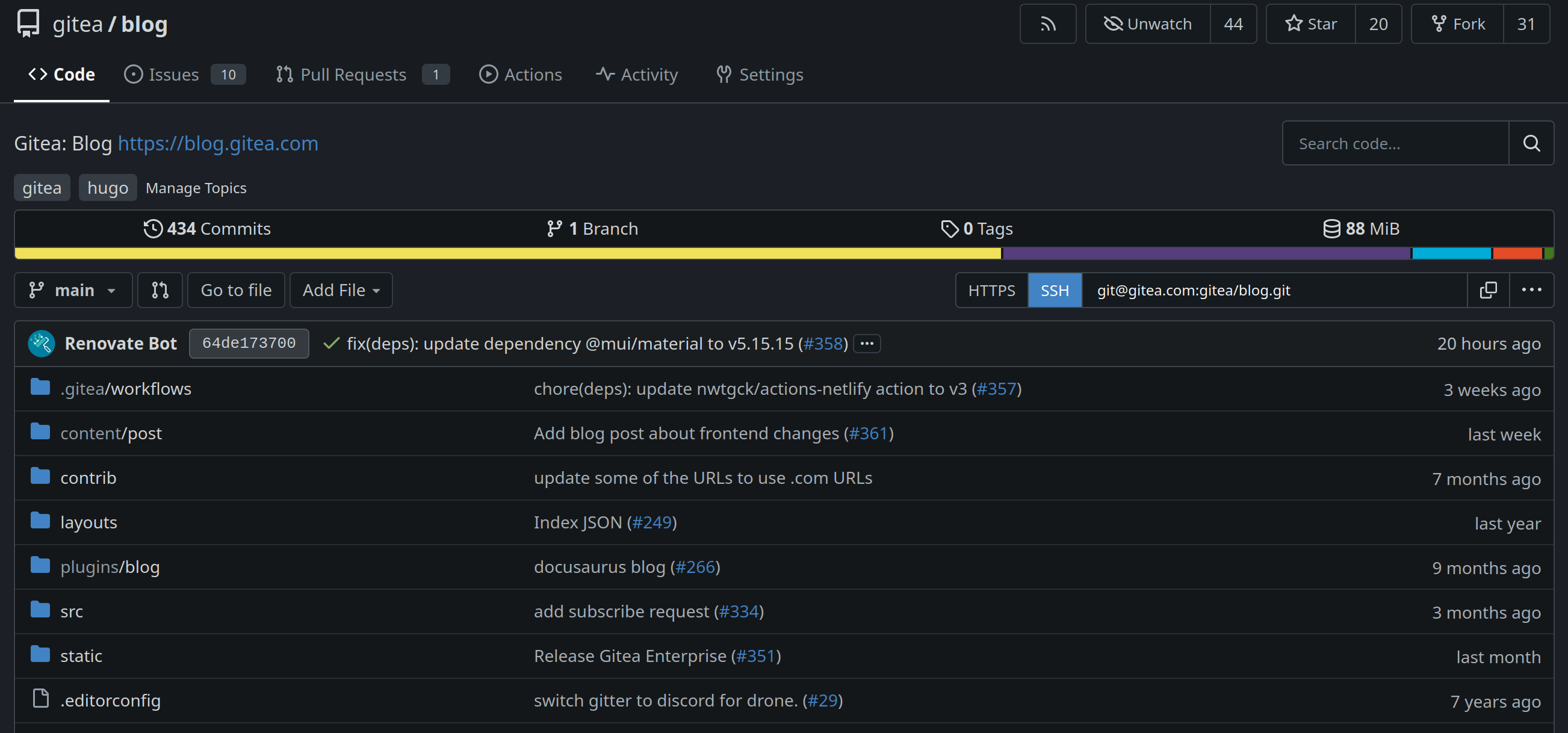
Task: View the 0 Tags list
Action: [976, 228]
